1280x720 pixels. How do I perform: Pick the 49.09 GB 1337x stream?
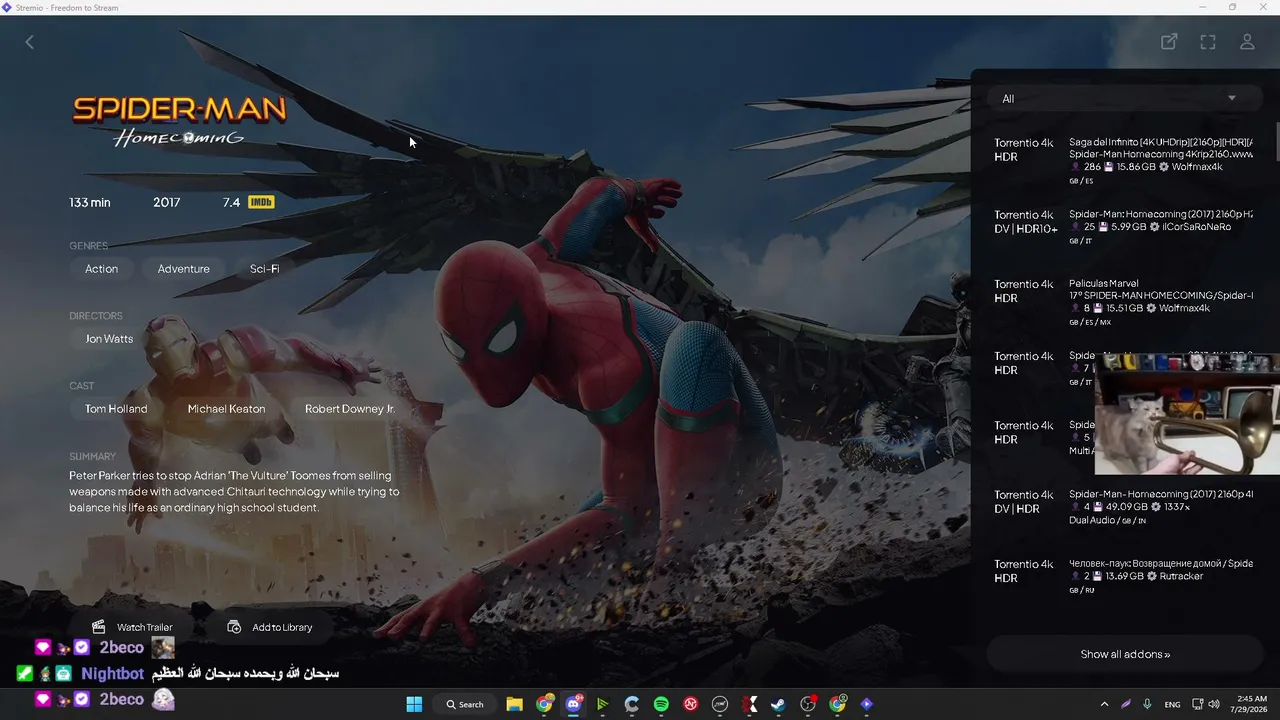[x=1125, y=508]
